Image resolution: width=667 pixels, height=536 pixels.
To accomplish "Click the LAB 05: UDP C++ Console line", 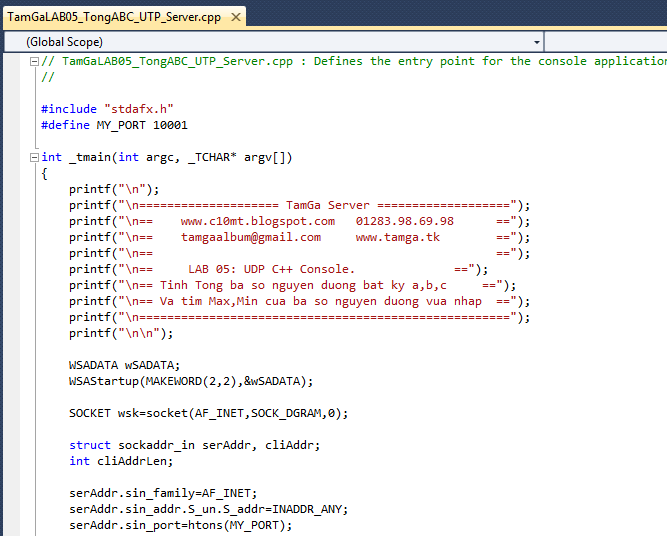I will [x=279, y=270].
